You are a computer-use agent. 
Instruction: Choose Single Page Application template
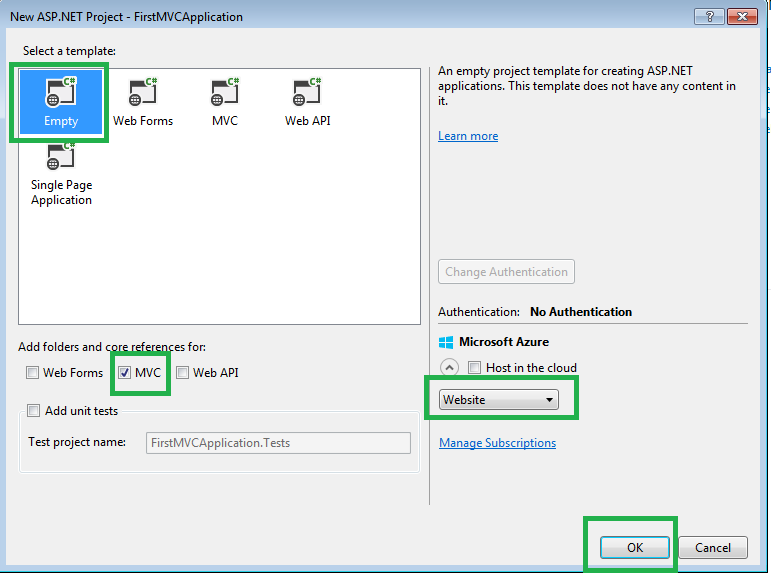coord(61,175)
